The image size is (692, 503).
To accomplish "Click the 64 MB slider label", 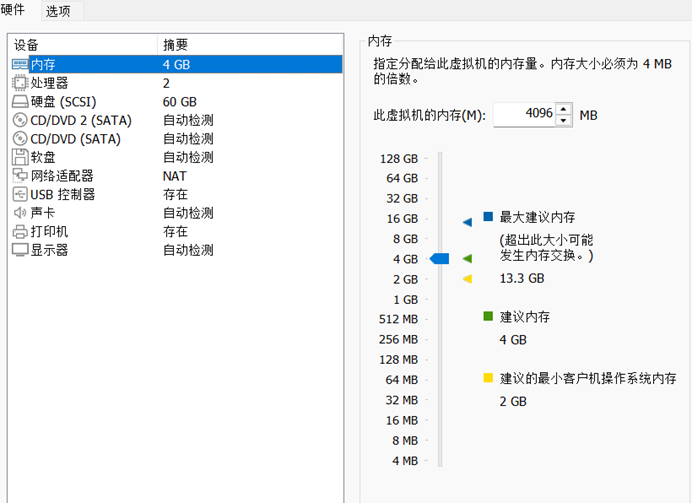I will click(401, 379).
